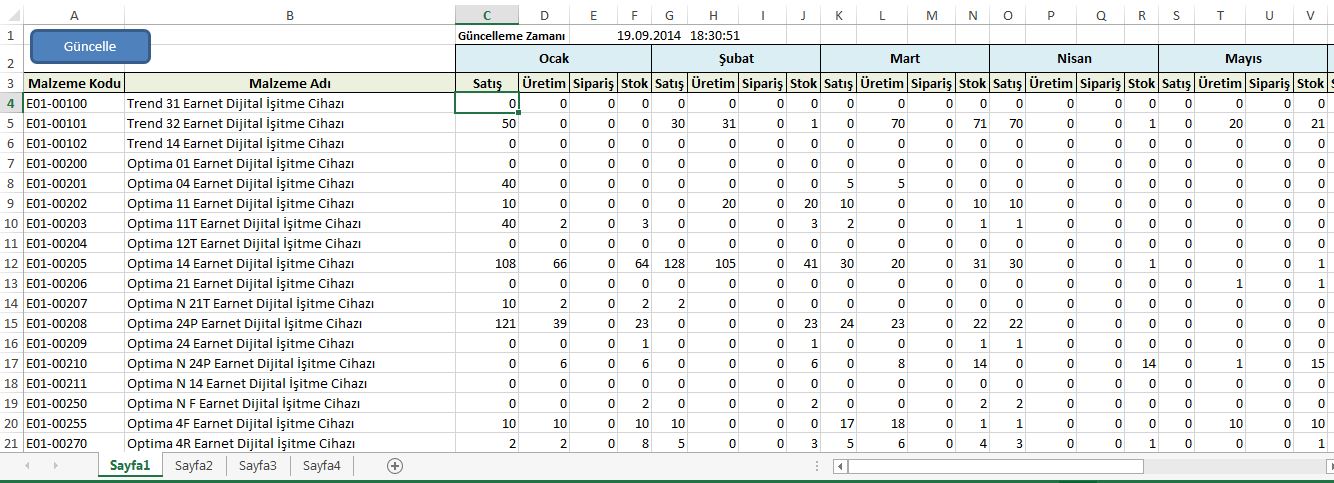
Task: Select column B header
Action: [x=290, y=15]
